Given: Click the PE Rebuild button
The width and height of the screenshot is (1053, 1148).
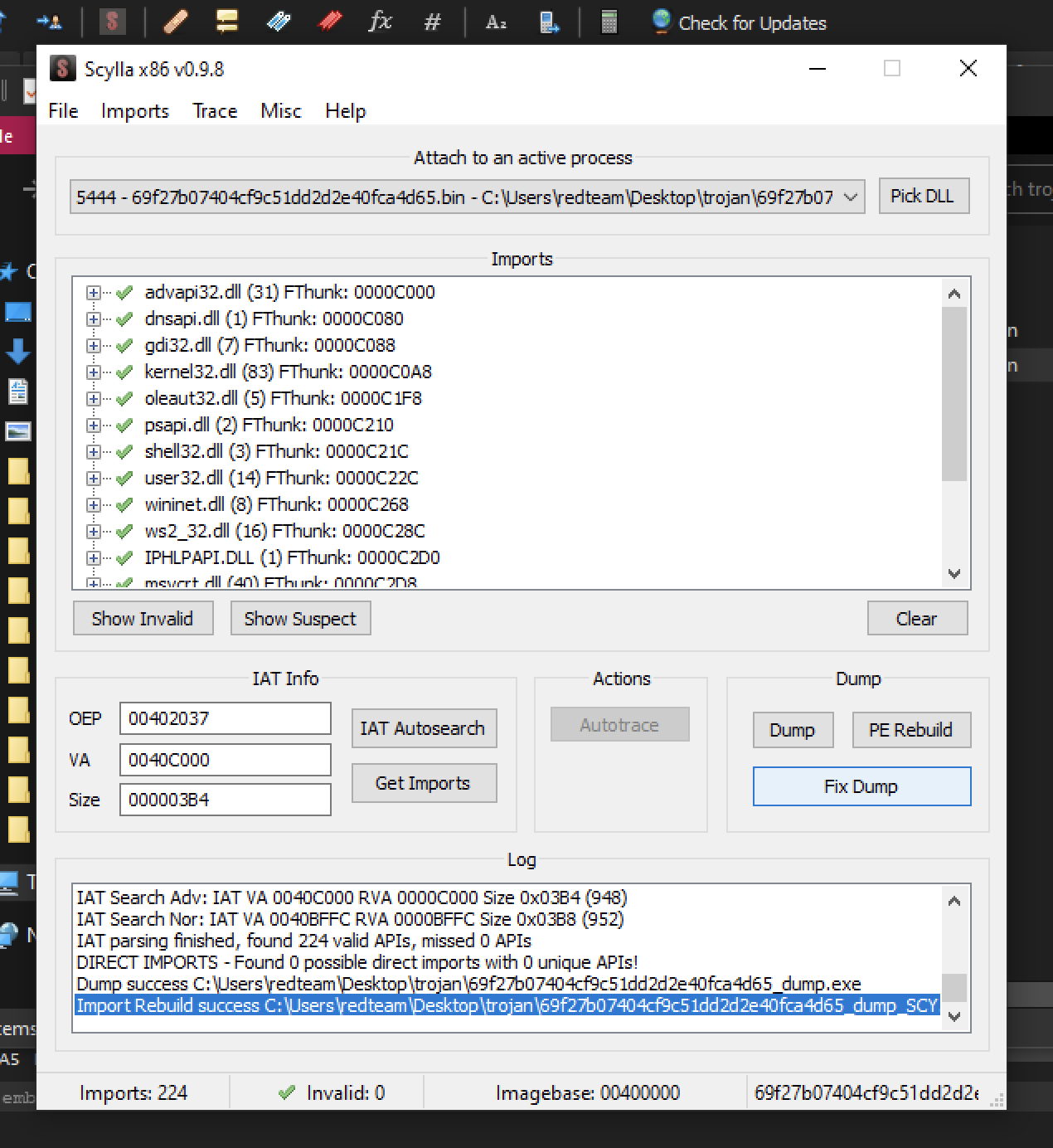Looking at the screenshot, I should 911,730.
